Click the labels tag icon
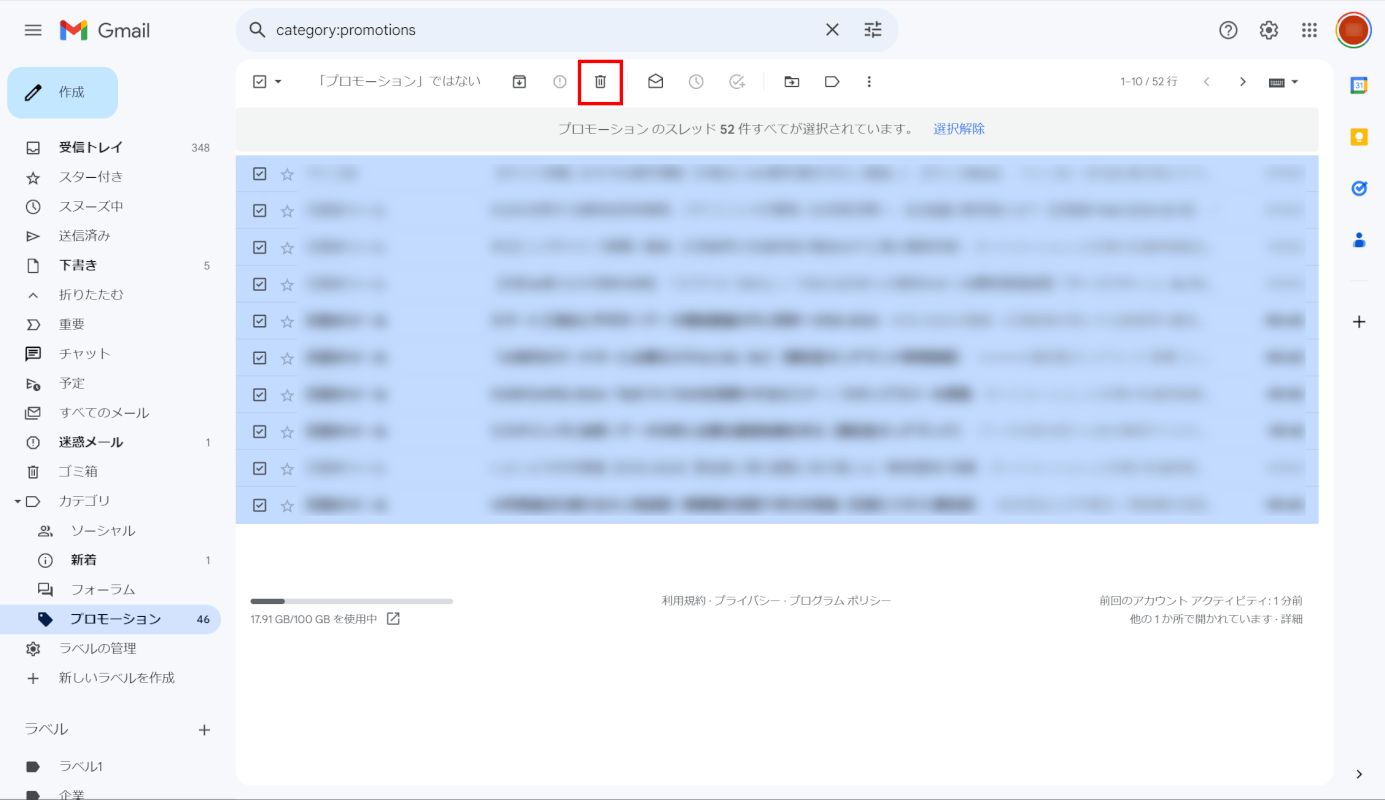This screenshot has height=800, width=1385. pos(832,82)
